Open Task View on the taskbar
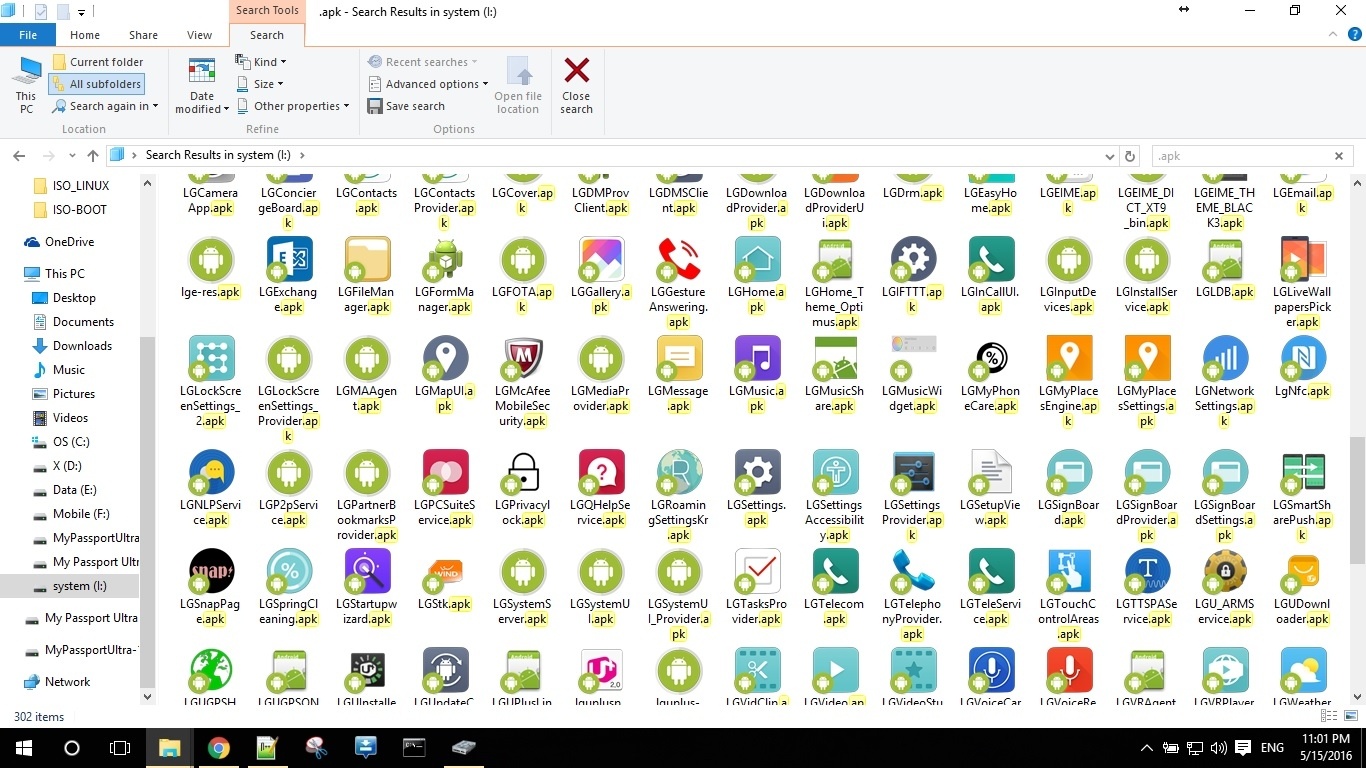Image resolution: width=1366 pixels, height=768 pixels. tap(120, 748)
